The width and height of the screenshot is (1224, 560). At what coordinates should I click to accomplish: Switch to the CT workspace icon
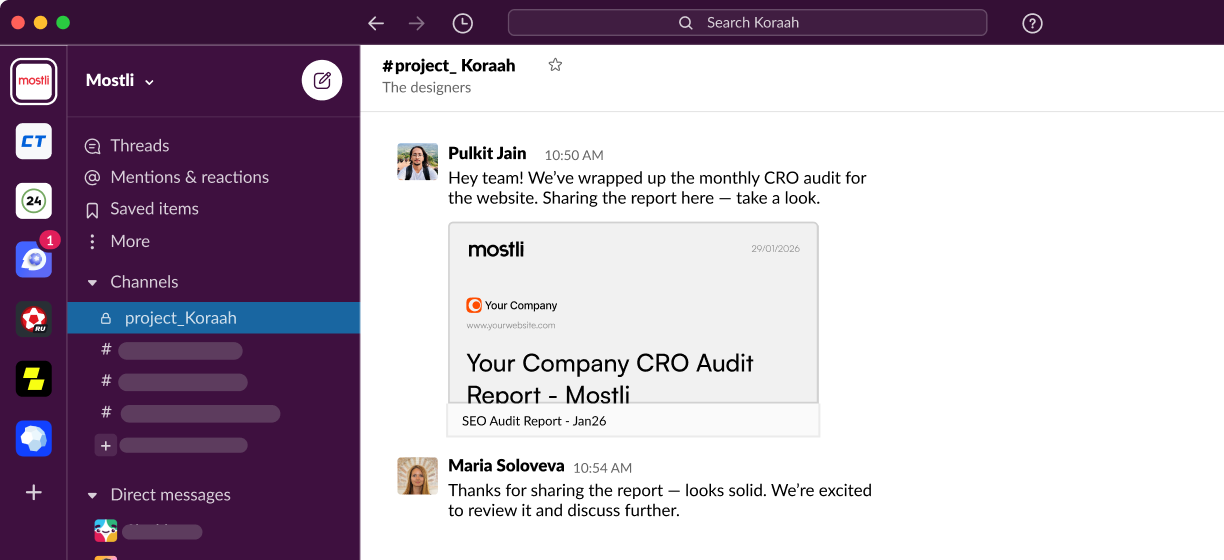pyautogui.click(x=34, y=141)
